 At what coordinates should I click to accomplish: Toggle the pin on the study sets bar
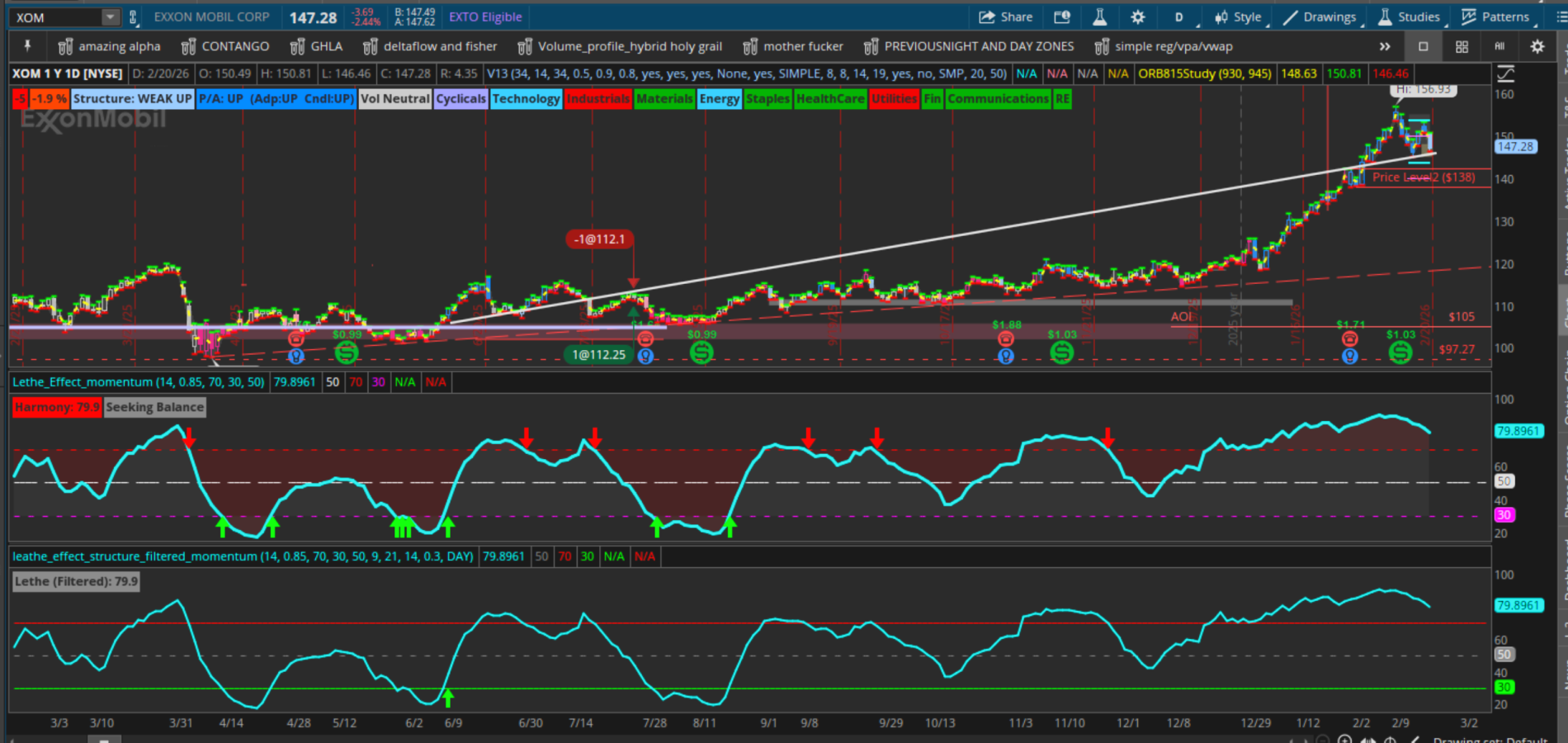click(x=27, y=46)
